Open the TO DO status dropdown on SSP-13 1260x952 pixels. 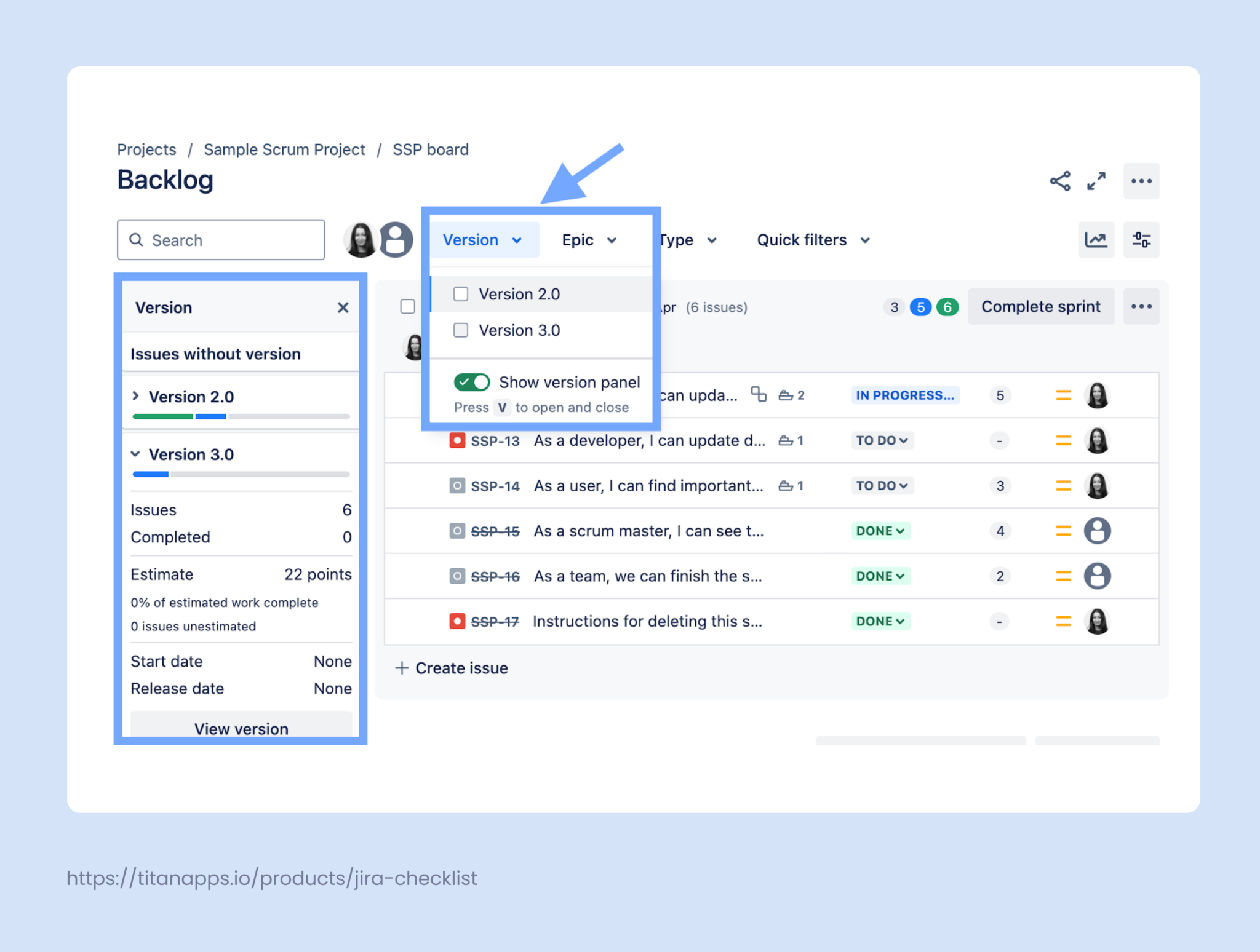click(882, 440)
